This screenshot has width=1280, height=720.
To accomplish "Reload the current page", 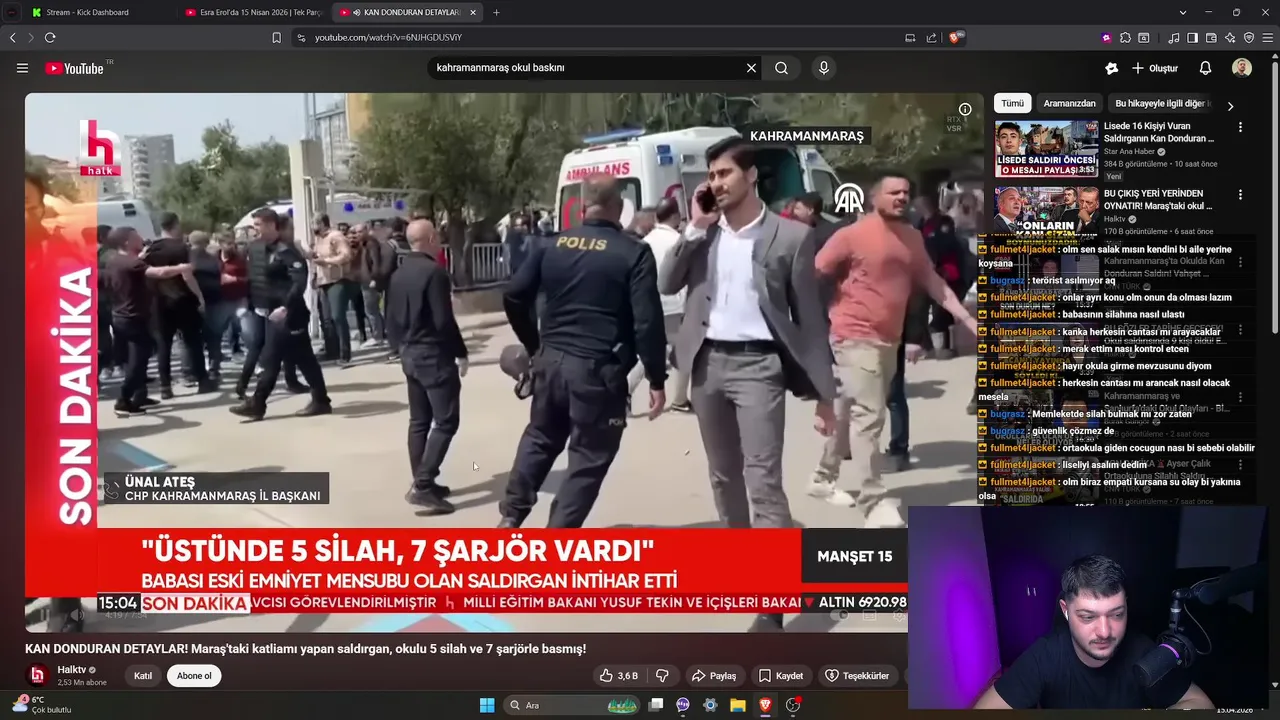I will click(x=50, y=37).
